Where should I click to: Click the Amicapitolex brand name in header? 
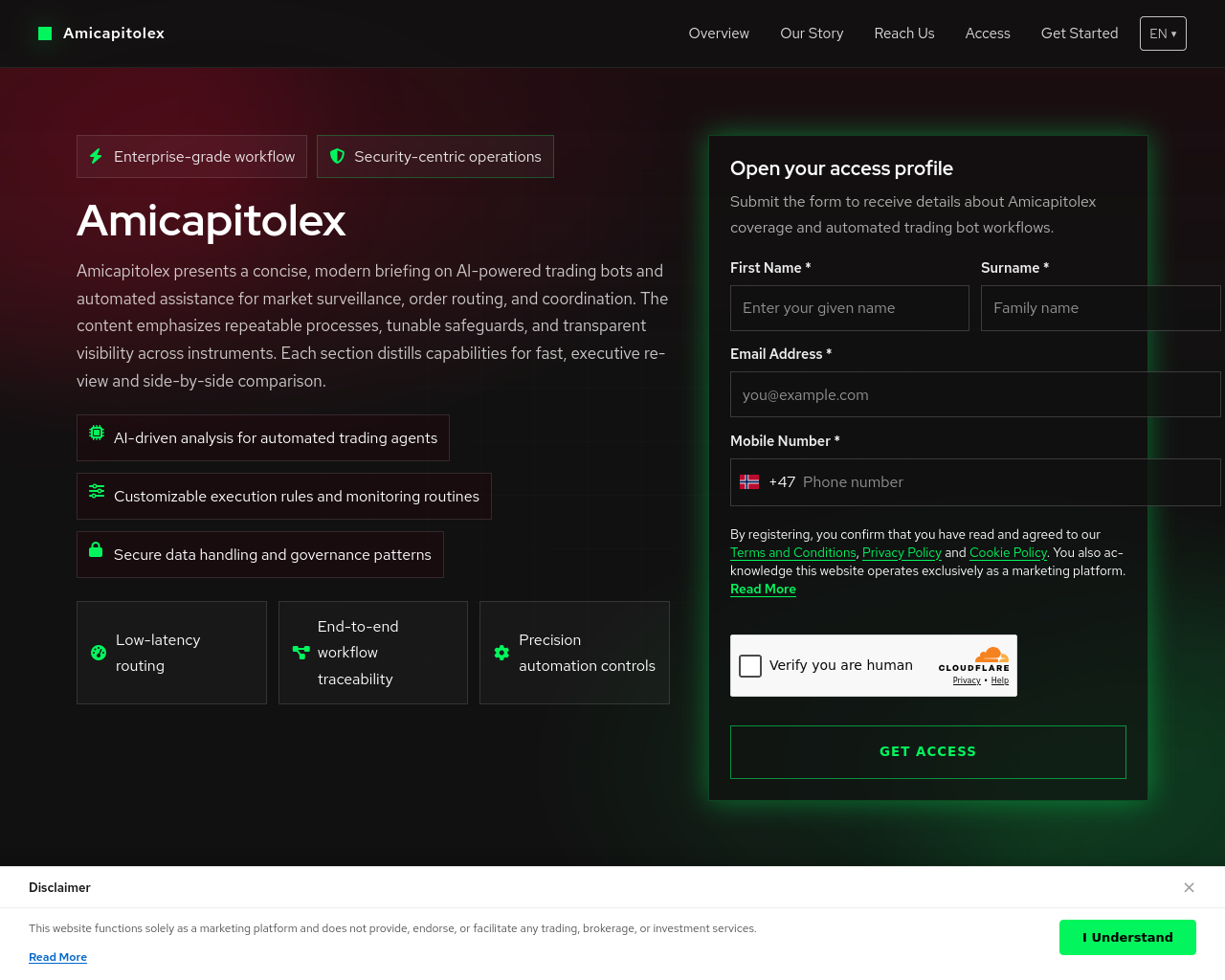pos(114,33)
